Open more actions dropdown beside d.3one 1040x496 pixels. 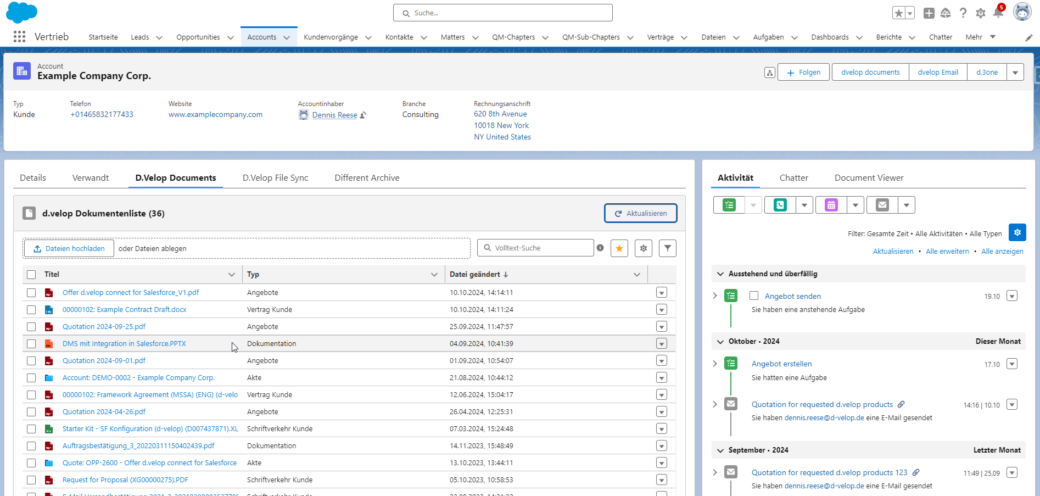pos(1015,72)
